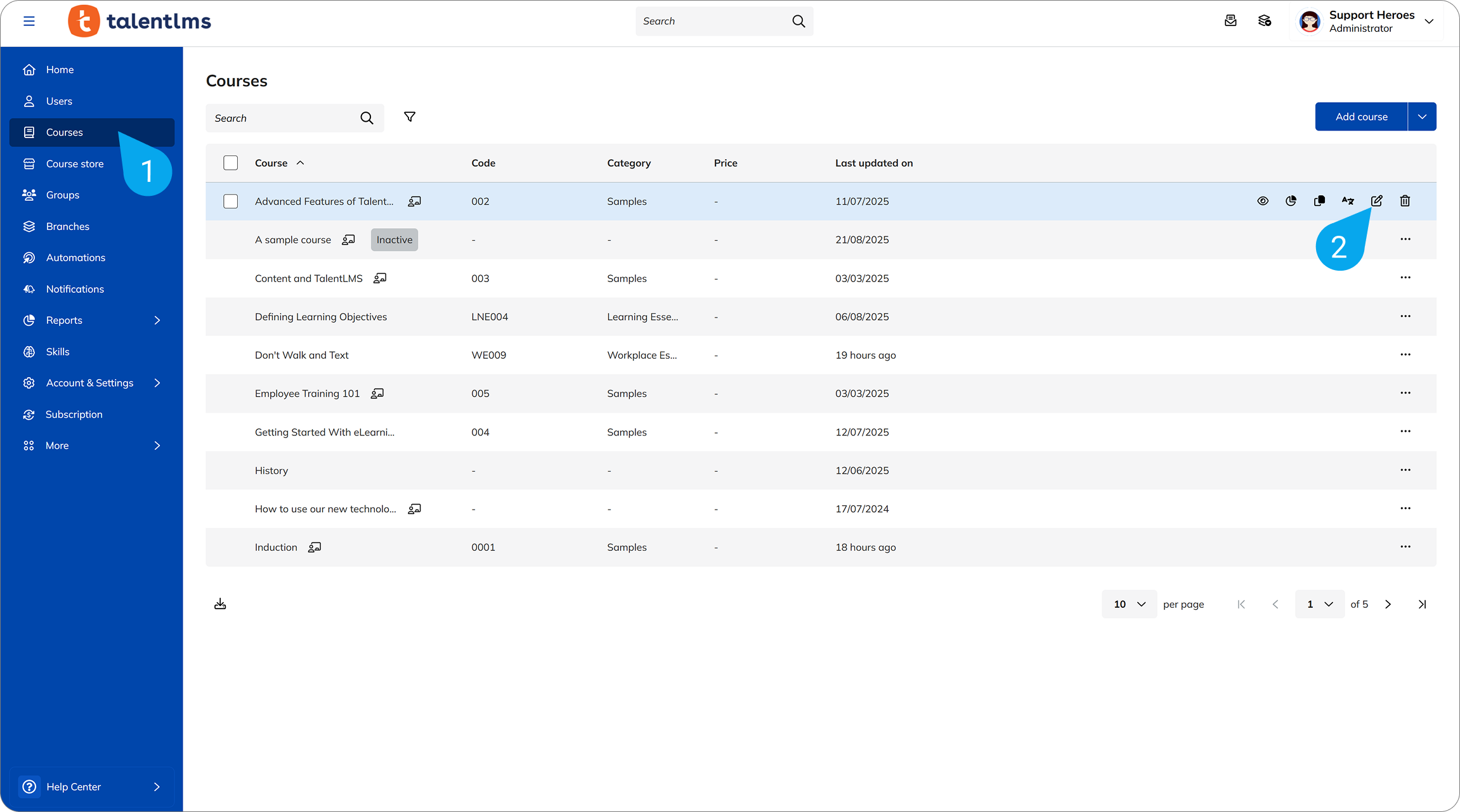The width and height of the screenshot is (1460, 812).
Task: Click the filter funnel icon
Action: [x=410, y=117]
